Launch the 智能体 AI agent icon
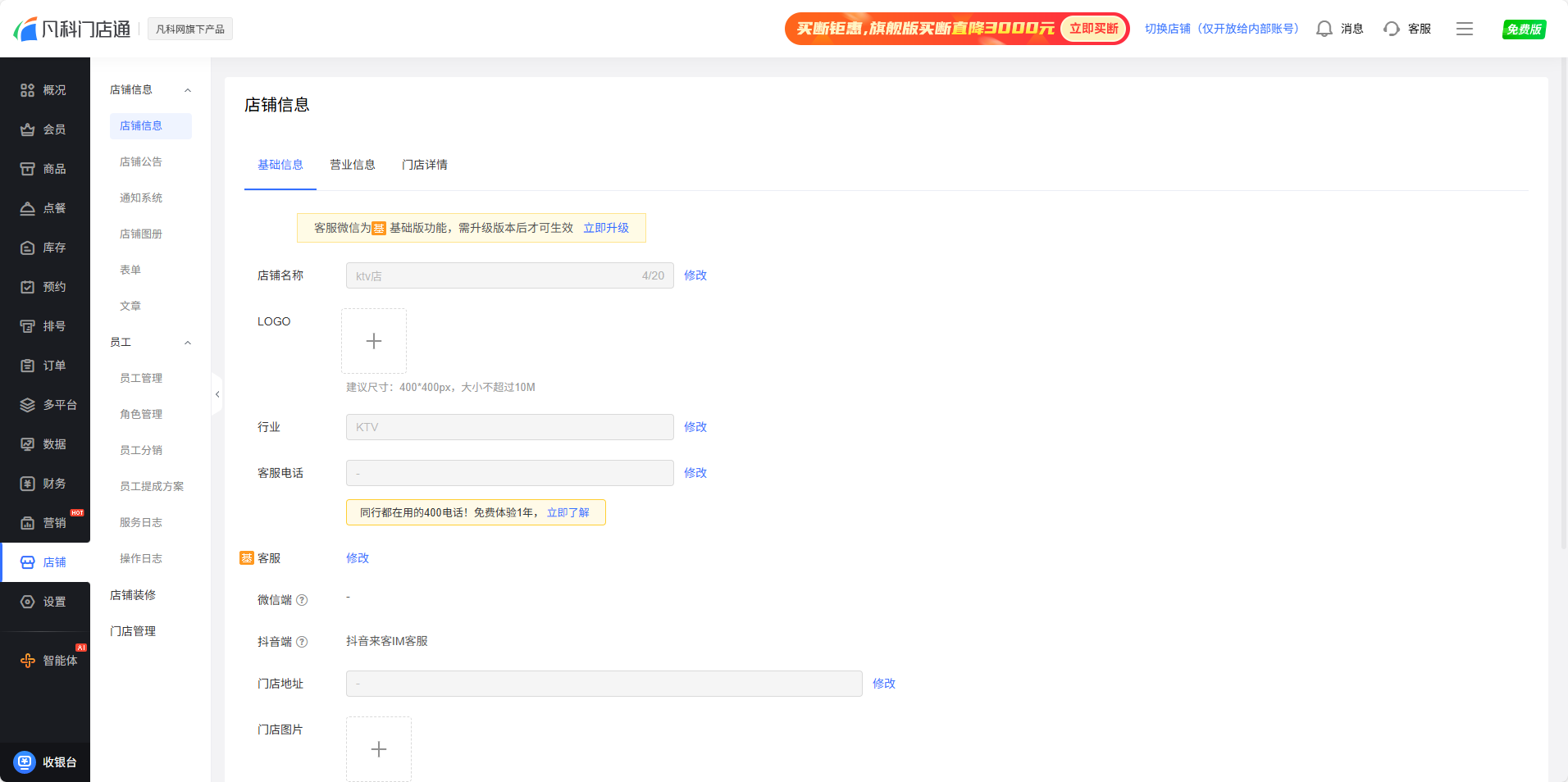The image size is (1568, 782). [27, 661]
